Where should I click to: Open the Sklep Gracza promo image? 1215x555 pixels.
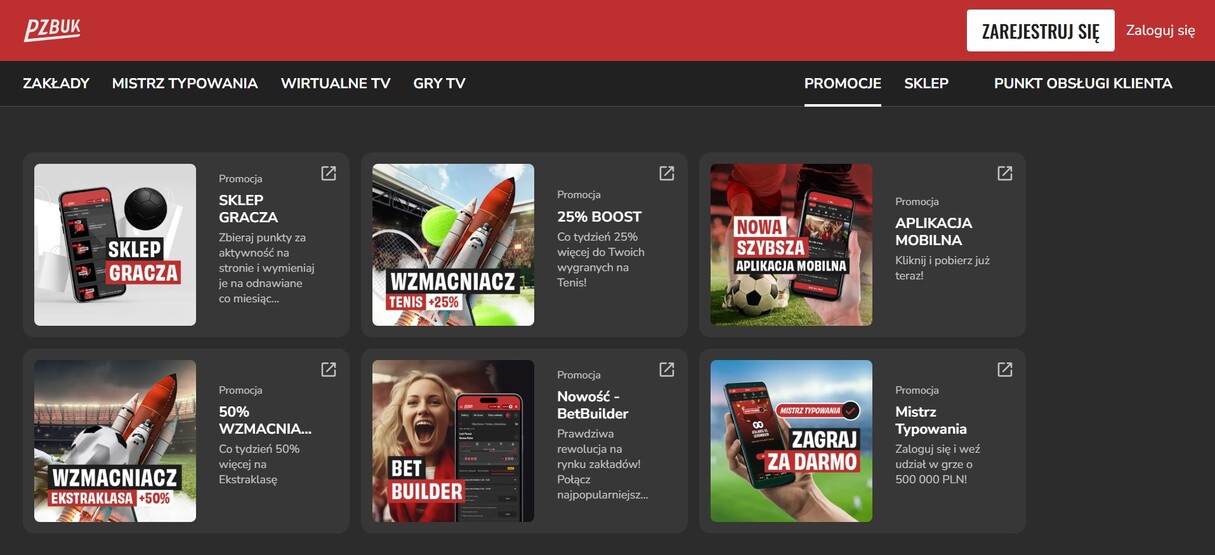(115, 245)
